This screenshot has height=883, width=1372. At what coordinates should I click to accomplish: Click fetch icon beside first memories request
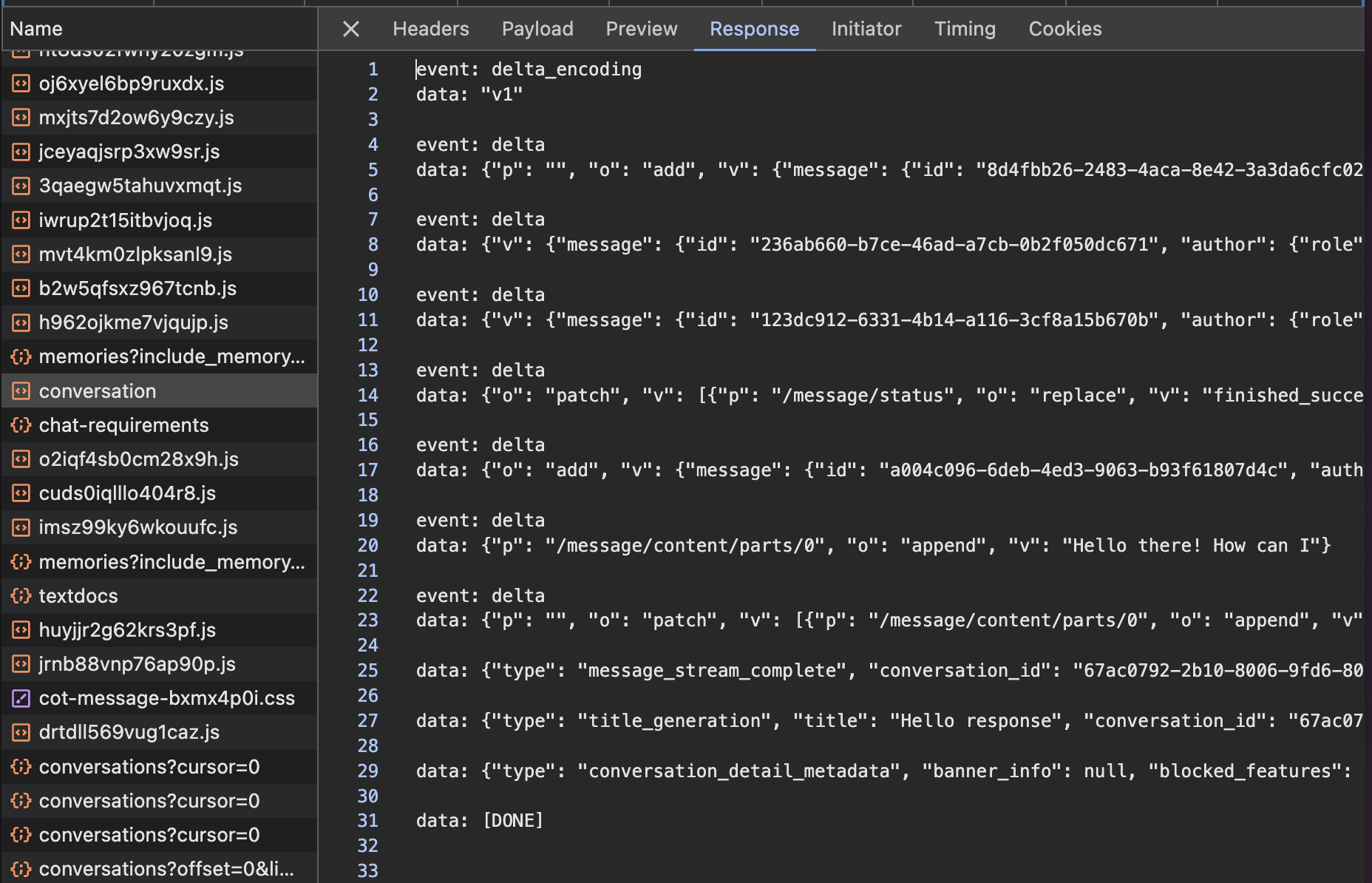pos(21,356)
